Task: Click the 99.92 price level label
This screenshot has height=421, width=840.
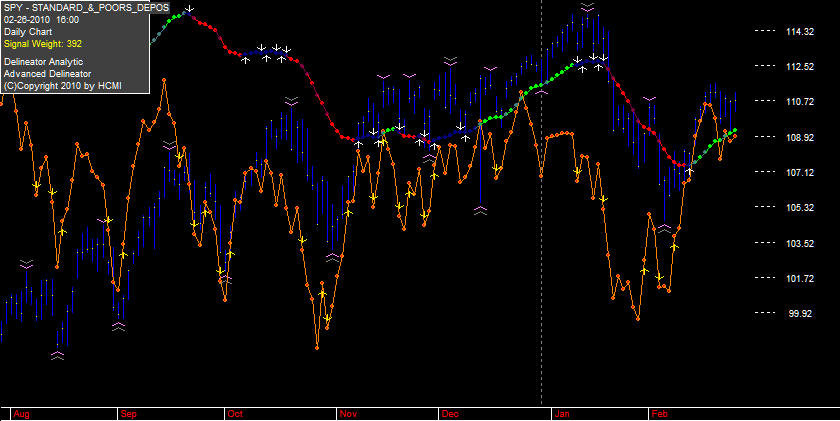Action: [x=801, y=313]
